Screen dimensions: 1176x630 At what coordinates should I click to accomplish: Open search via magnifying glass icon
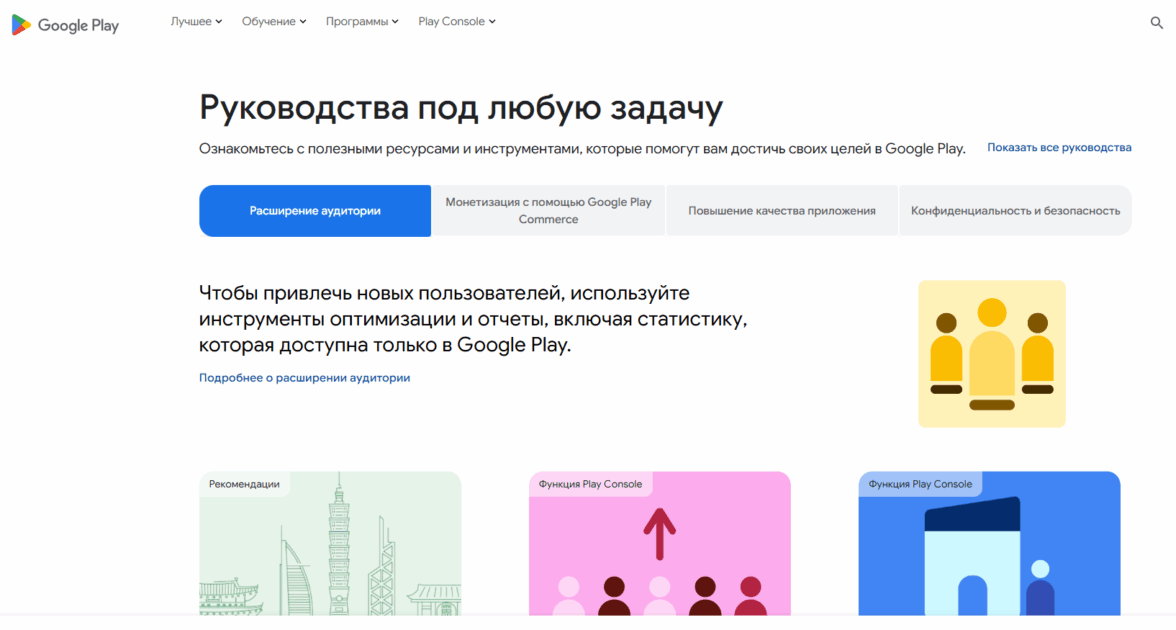pyautogui.click(x=1157, y=22)
